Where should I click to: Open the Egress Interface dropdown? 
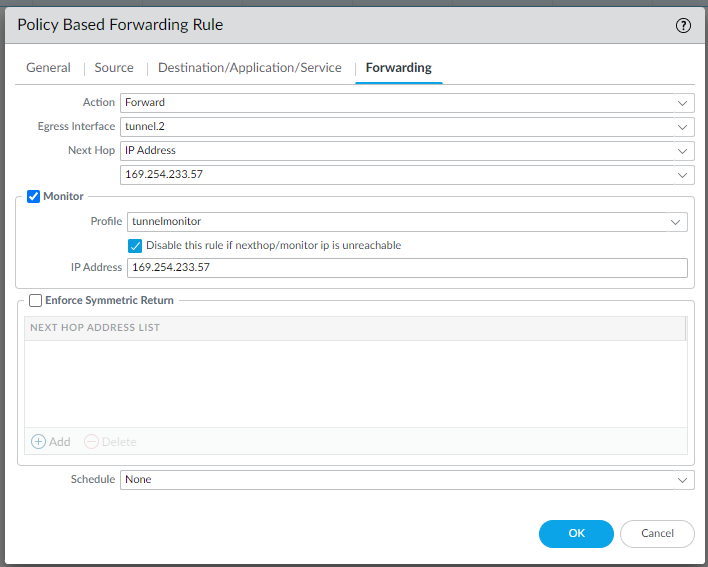tap(683, 127)
